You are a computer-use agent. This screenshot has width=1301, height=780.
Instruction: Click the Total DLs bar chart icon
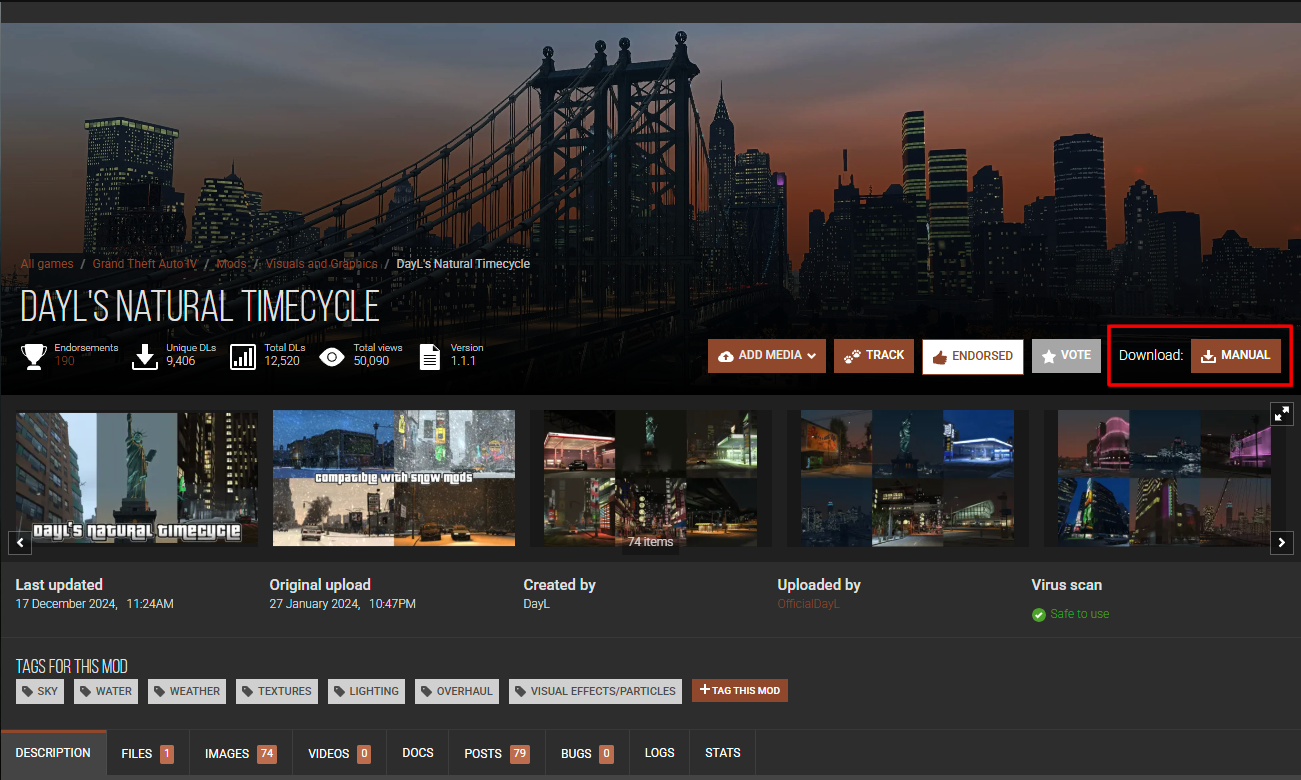(x=243, y=356)
